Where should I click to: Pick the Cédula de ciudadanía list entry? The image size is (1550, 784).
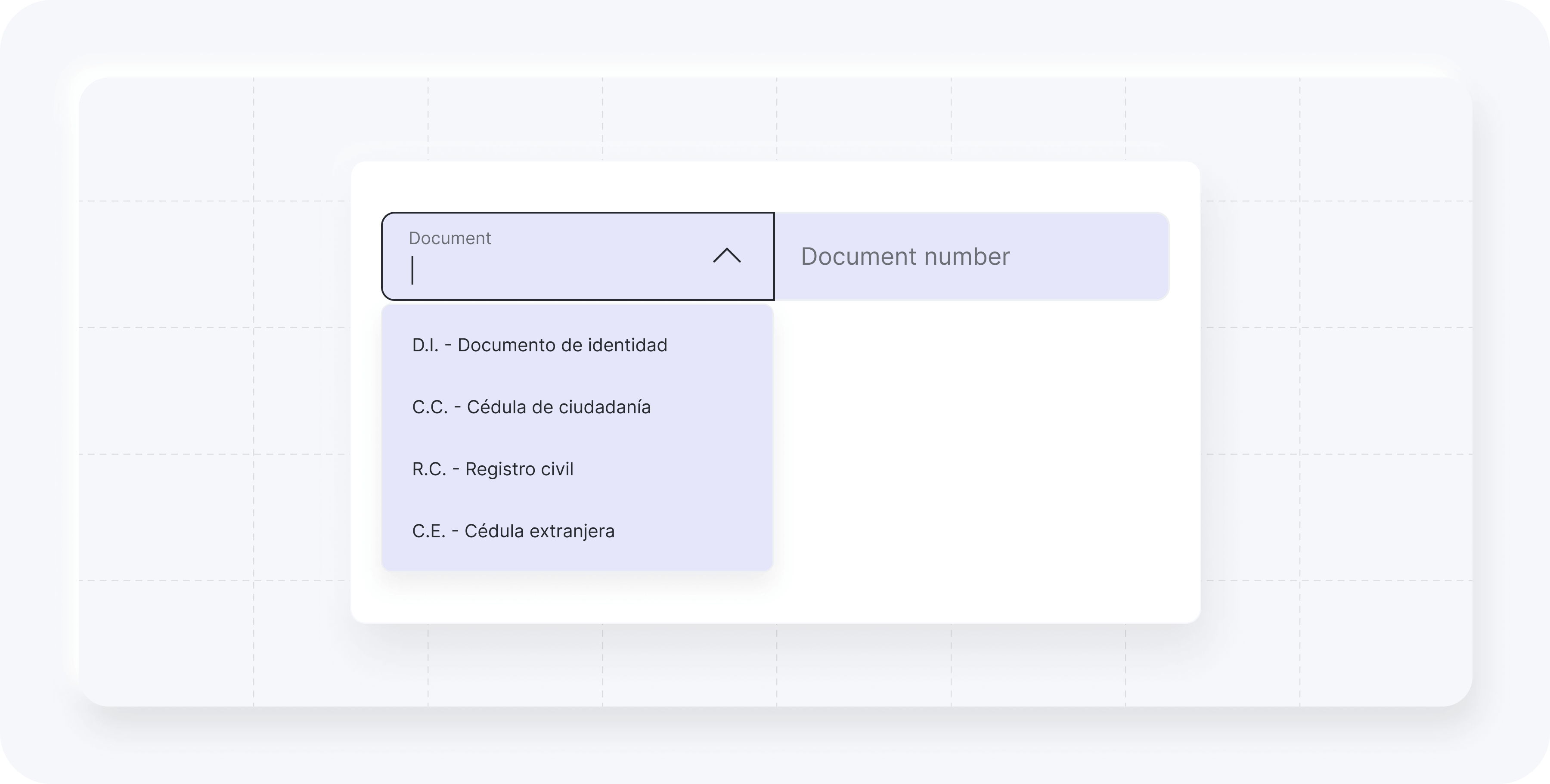(x=558, y=407)
